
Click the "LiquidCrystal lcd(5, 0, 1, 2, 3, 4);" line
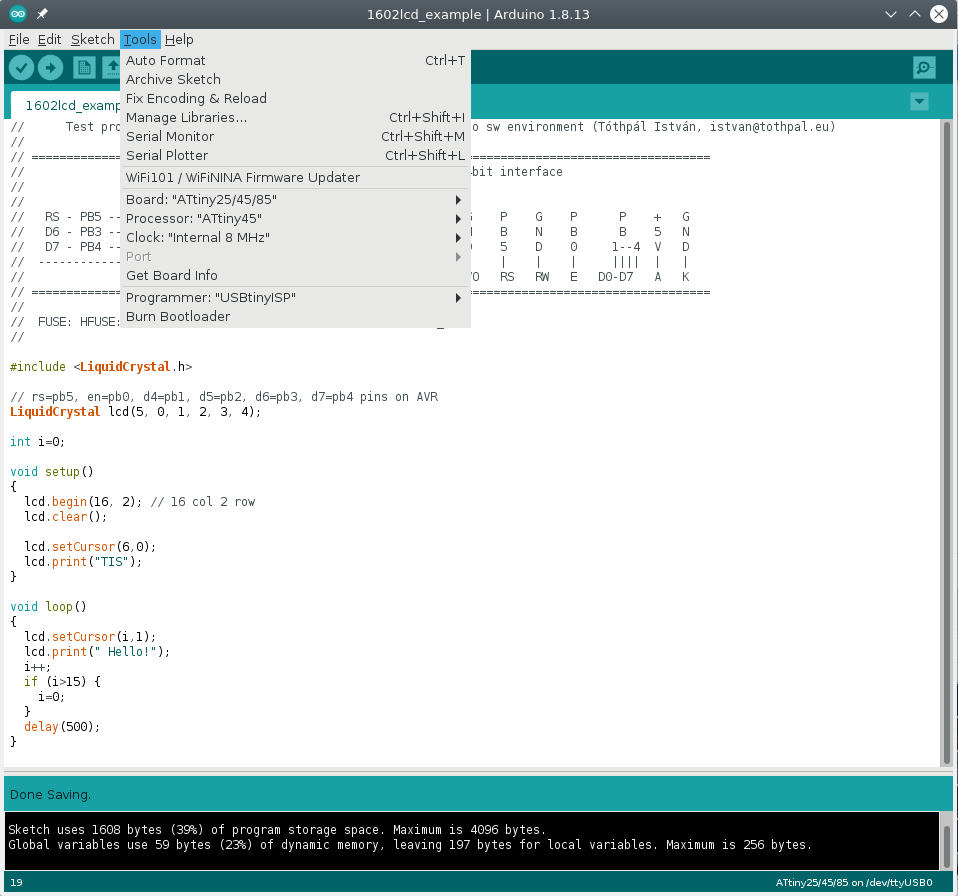click(136, 412)
